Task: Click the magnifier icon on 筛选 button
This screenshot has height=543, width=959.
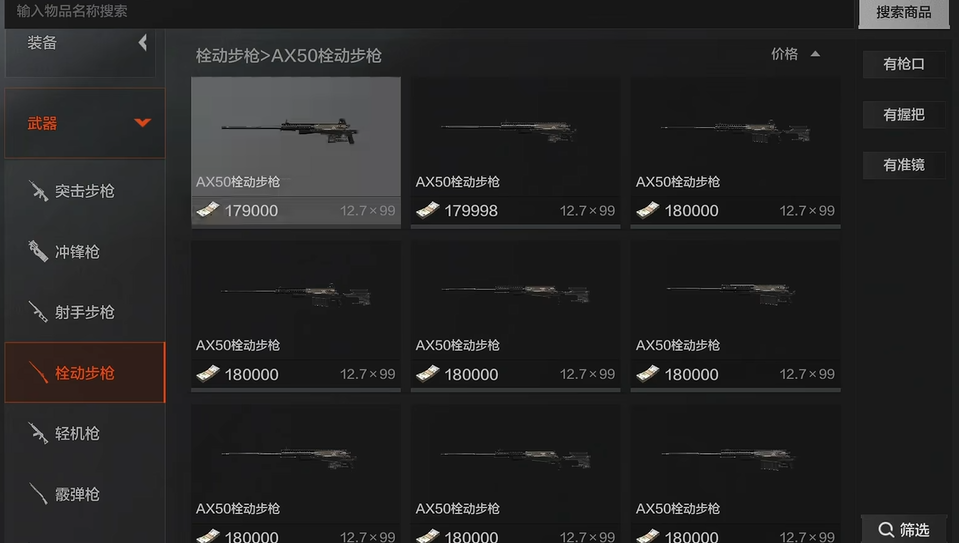Action: 886,530
